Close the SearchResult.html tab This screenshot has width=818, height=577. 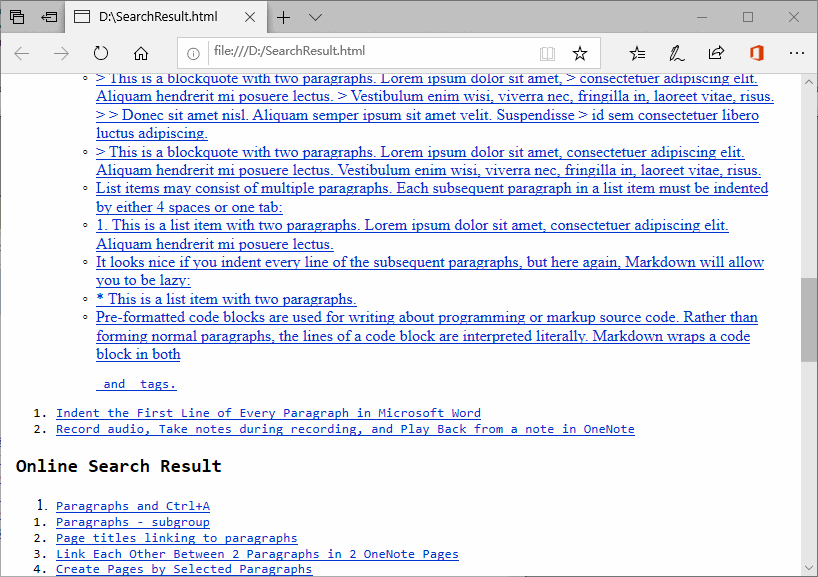(250, 17)
